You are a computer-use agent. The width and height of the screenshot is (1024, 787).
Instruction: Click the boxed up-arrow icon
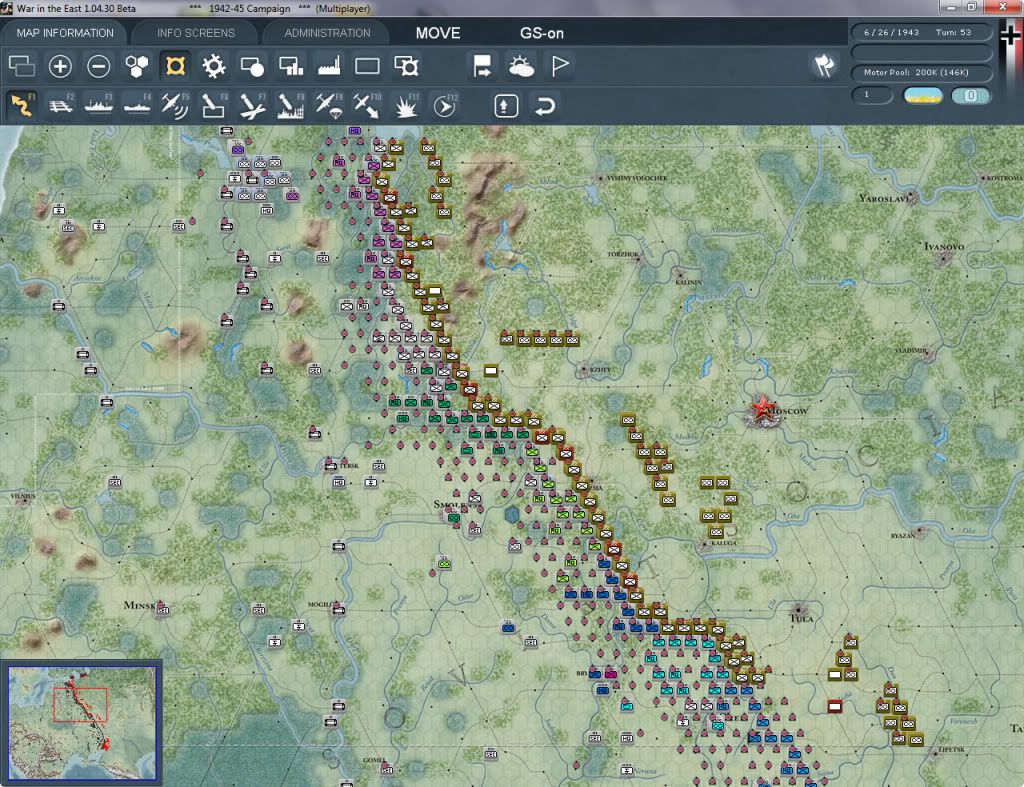(x=506, y=105)
